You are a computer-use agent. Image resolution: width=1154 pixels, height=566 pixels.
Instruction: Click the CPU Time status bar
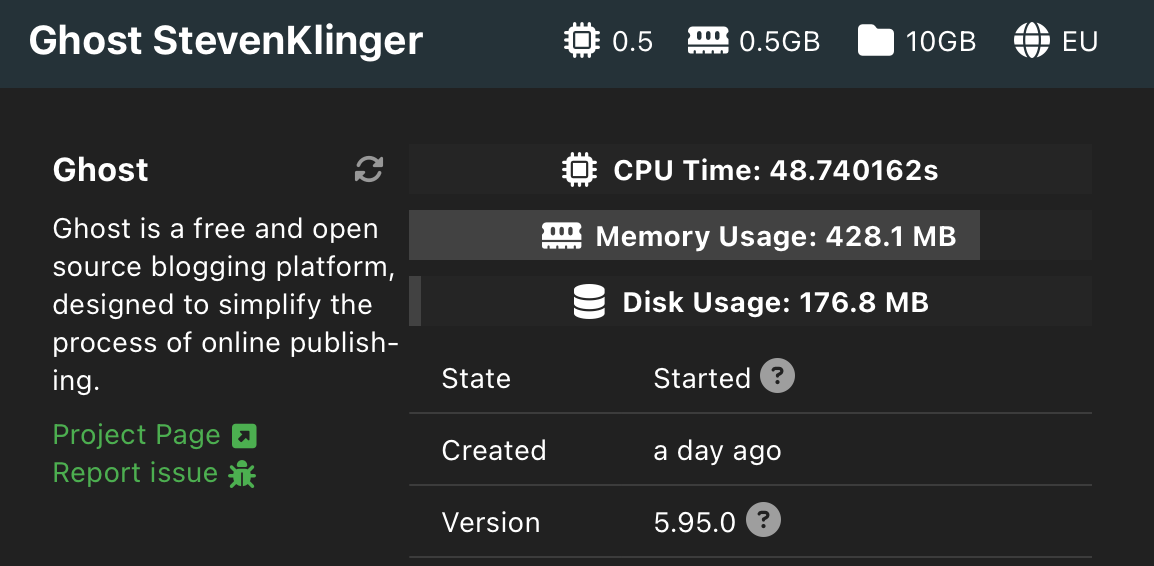pyautogui.click(x=750, y=170)
